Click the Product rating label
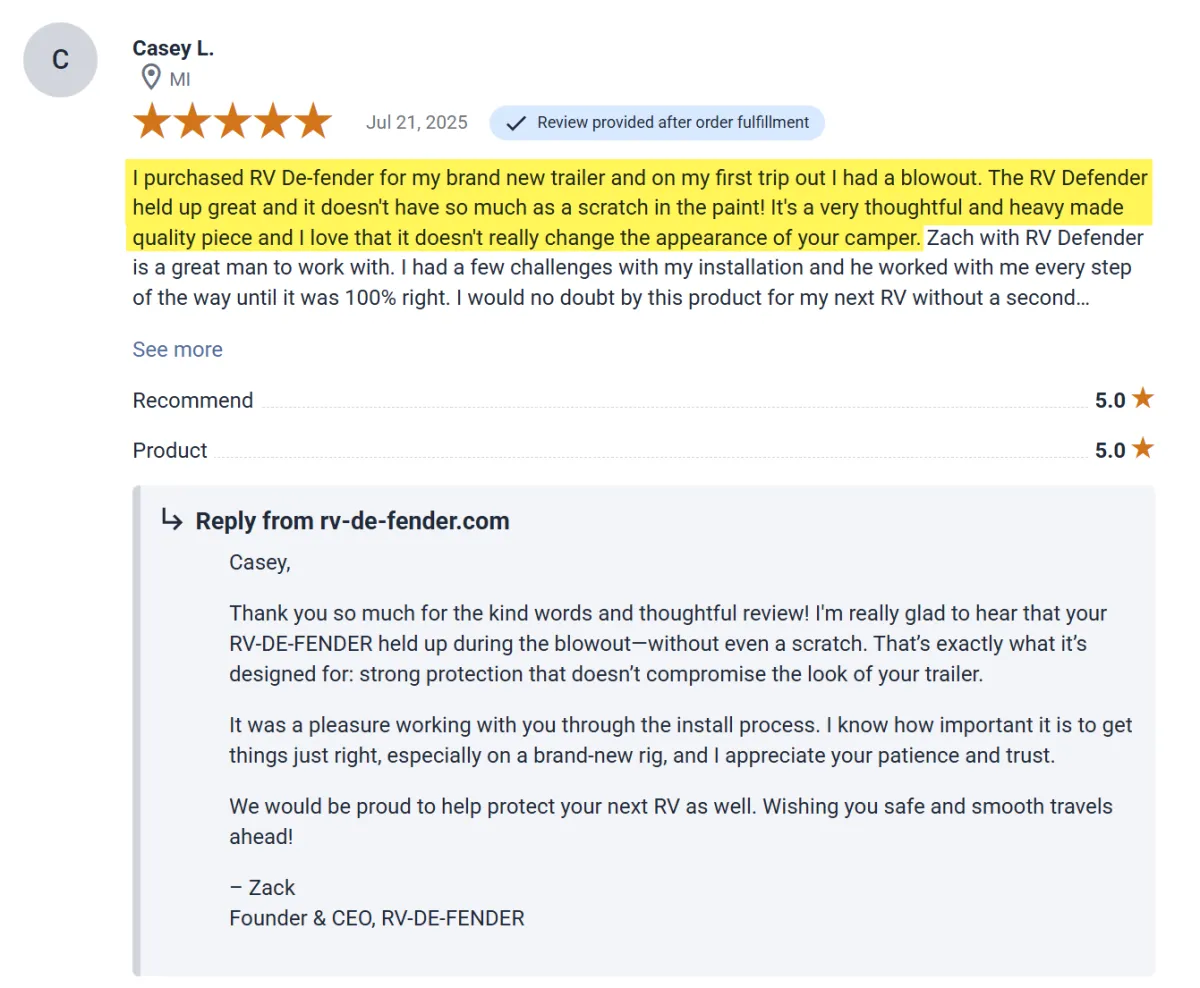The height and width of the screenshot is (988, 1200). click(x=170, y=450)
